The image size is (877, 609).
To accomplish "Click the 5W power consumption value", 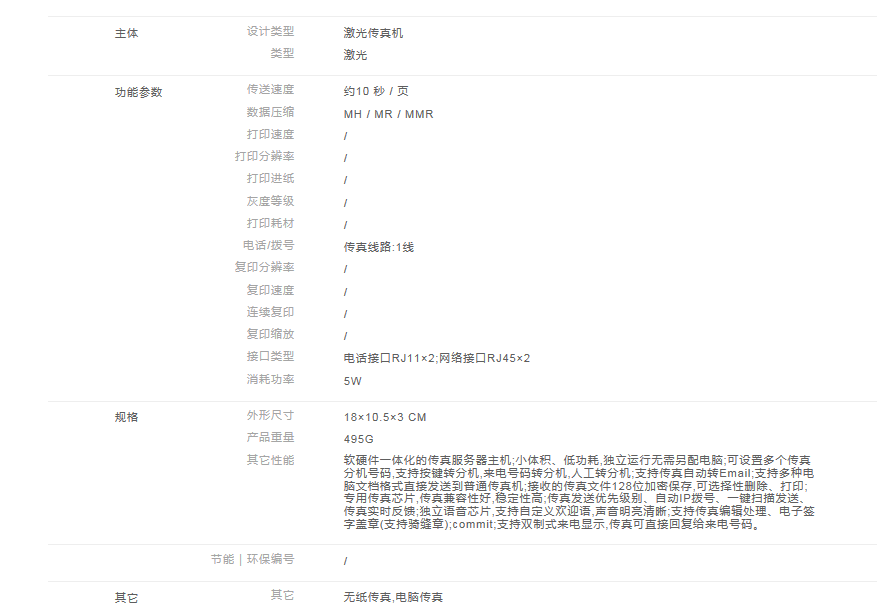I will click(x=352, y=381).
